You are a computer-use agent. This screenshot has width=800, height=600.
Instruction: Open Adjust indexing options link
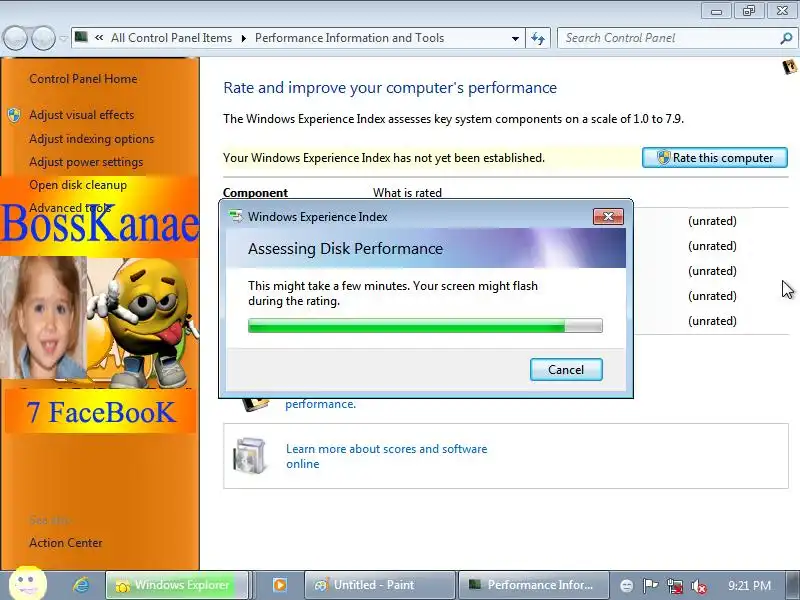click(91, 139)
